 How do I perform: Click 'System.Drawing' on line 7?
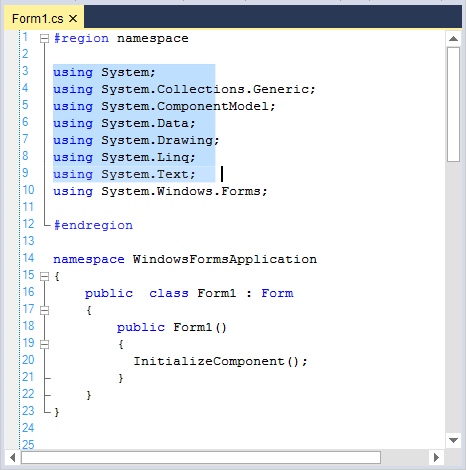[157, 140]
